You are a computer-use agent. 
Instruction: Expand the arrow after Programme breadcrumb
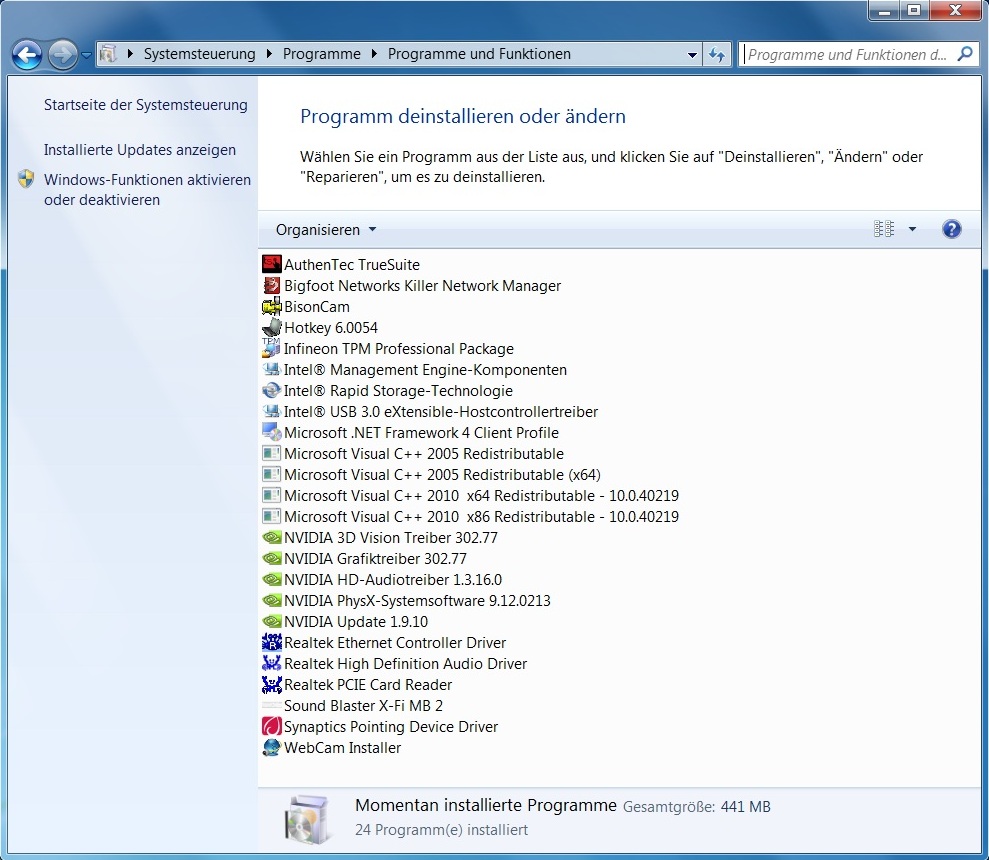tap(374, 54)
